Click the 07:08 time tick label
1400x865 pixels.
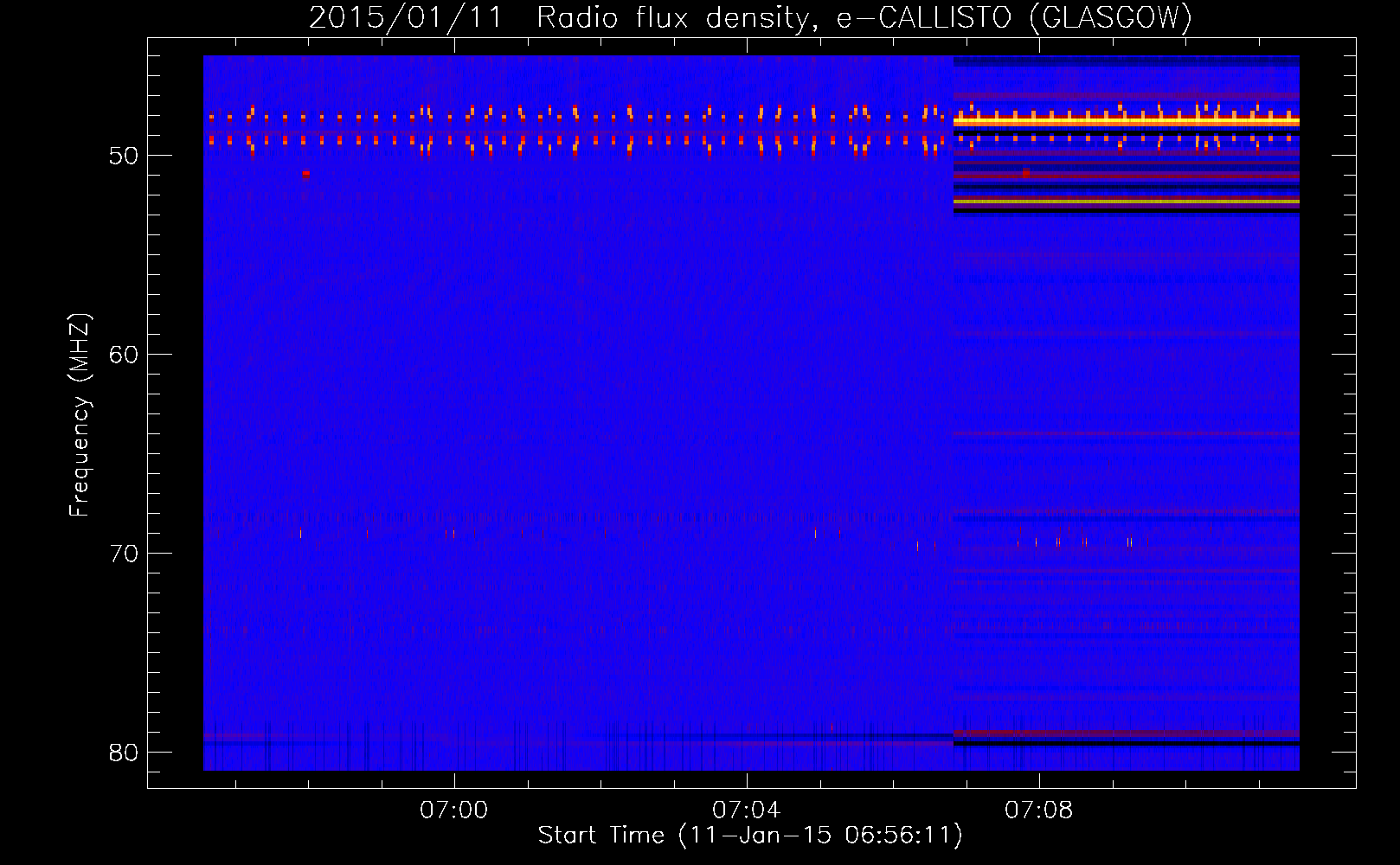[1038, 811]
